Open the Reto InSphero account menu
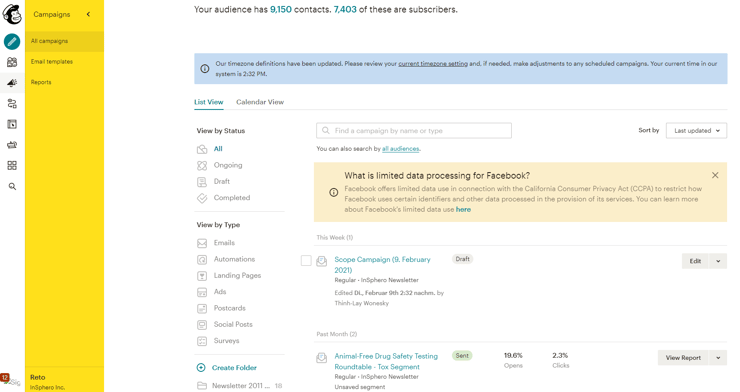The image size is (740, 392). pos(65,381)
